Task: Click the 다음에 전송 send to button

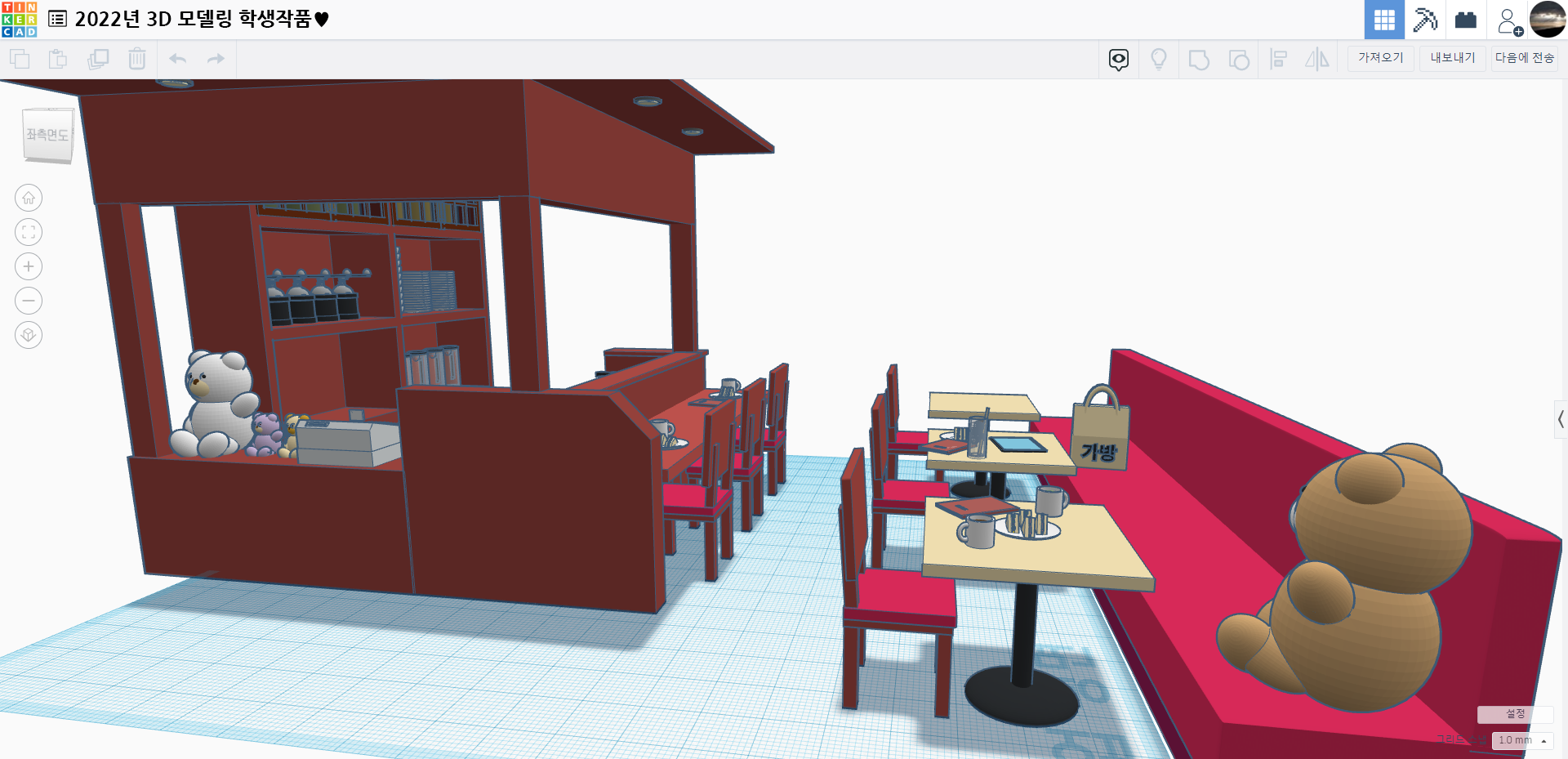Action: point(1524,58)
